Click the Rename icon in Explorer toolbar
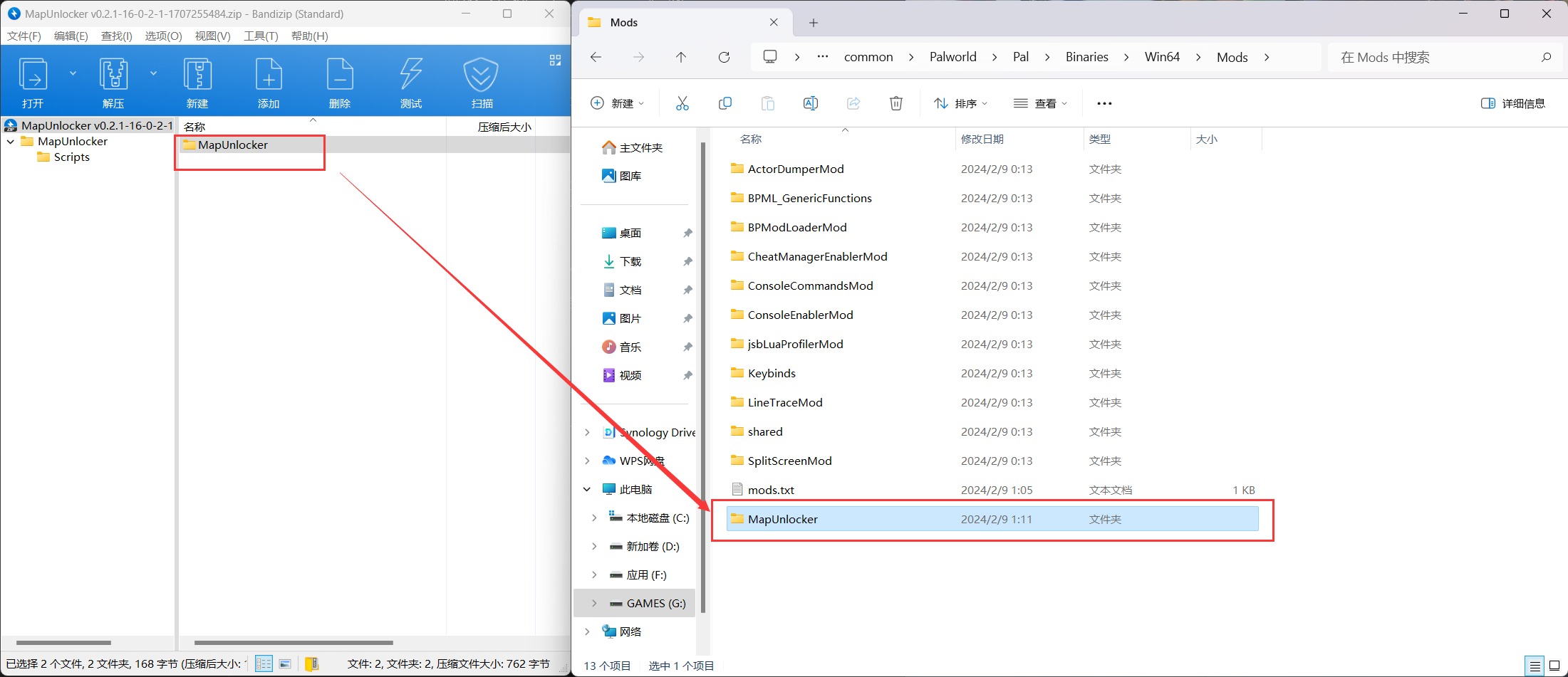1568x677 pixels. 811,103
